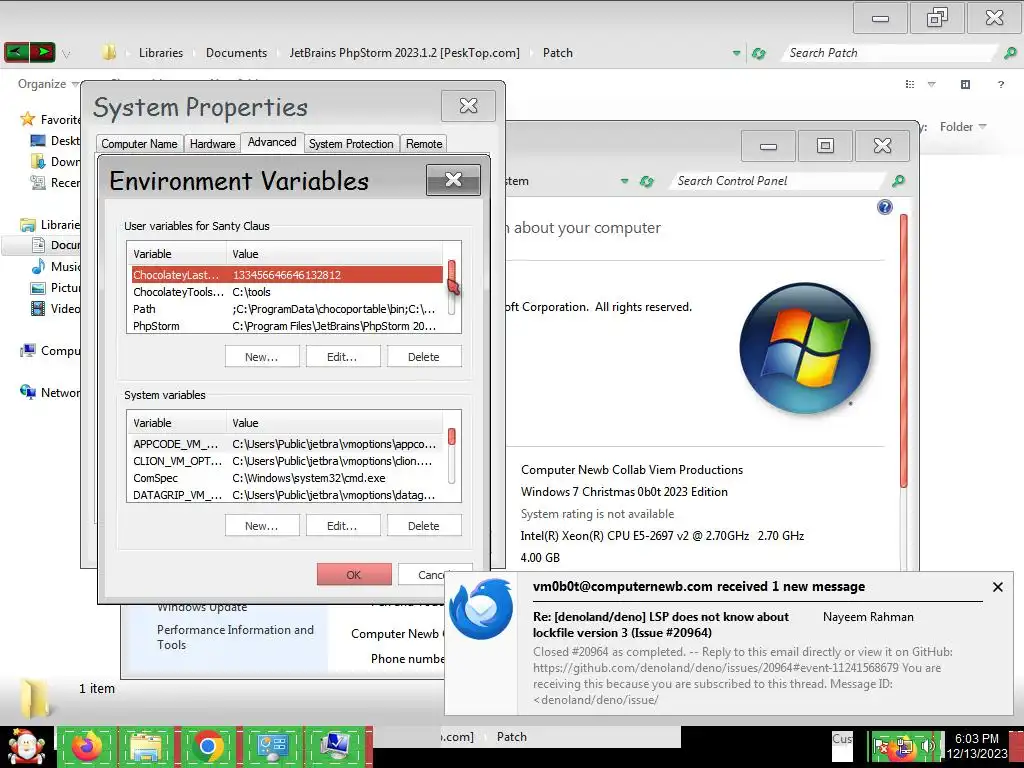The height and width of the screenshot is (768, 1024).
Task: Click Delete under system variables
Action: pyautogui.click(x=424, y=526)
